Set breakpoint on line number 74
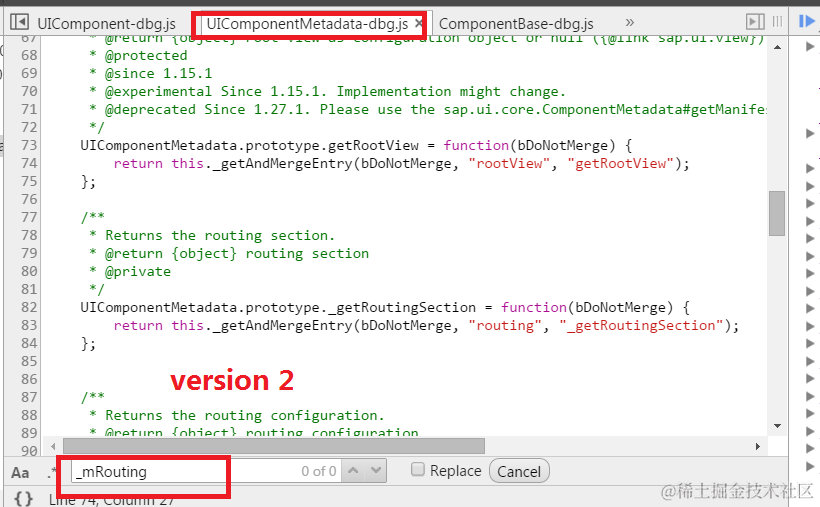820x507 pixels. [29, 163]
